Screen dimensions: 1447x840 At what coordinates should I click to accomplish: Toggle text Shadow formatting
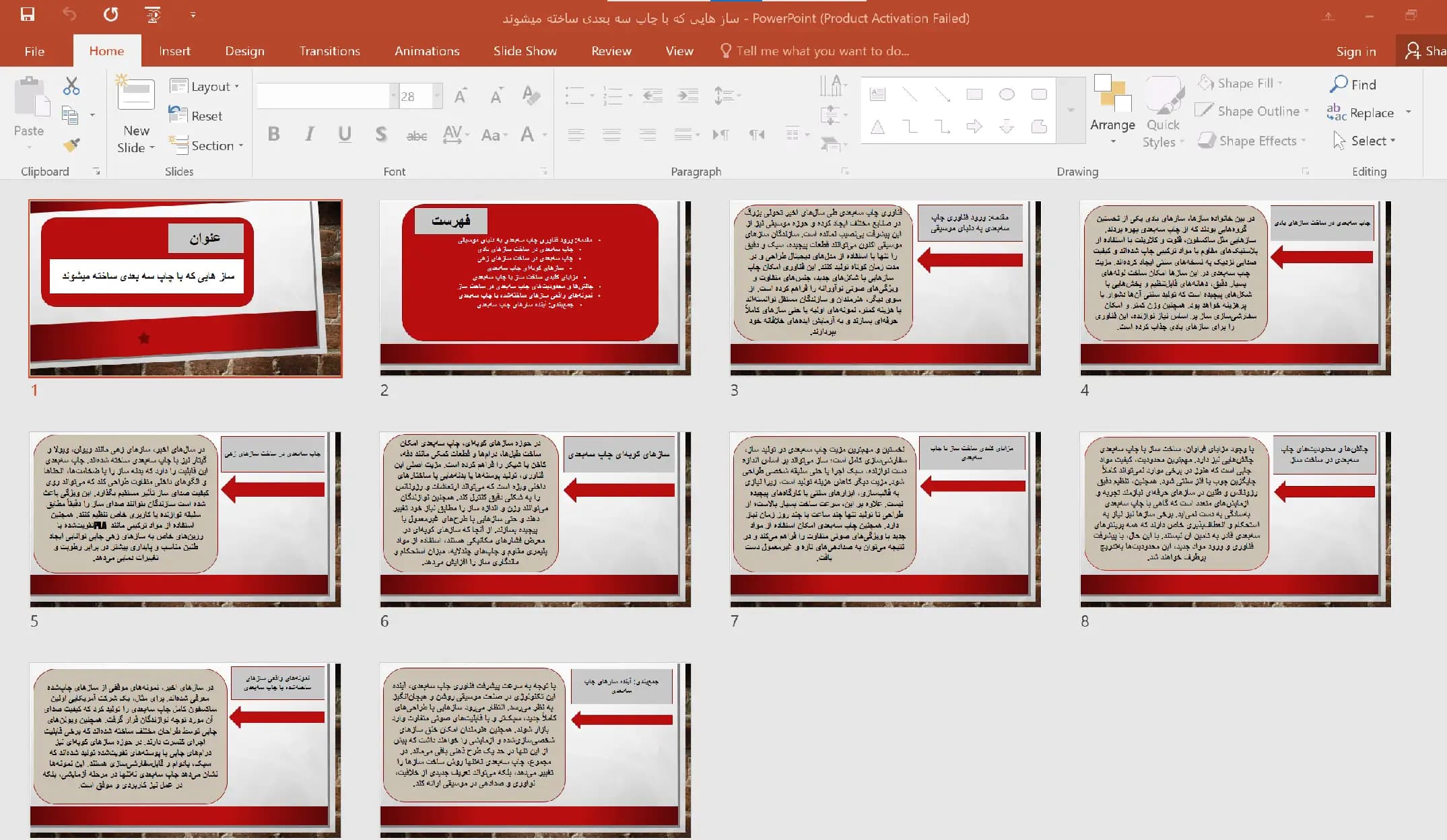tap(381, 134)
